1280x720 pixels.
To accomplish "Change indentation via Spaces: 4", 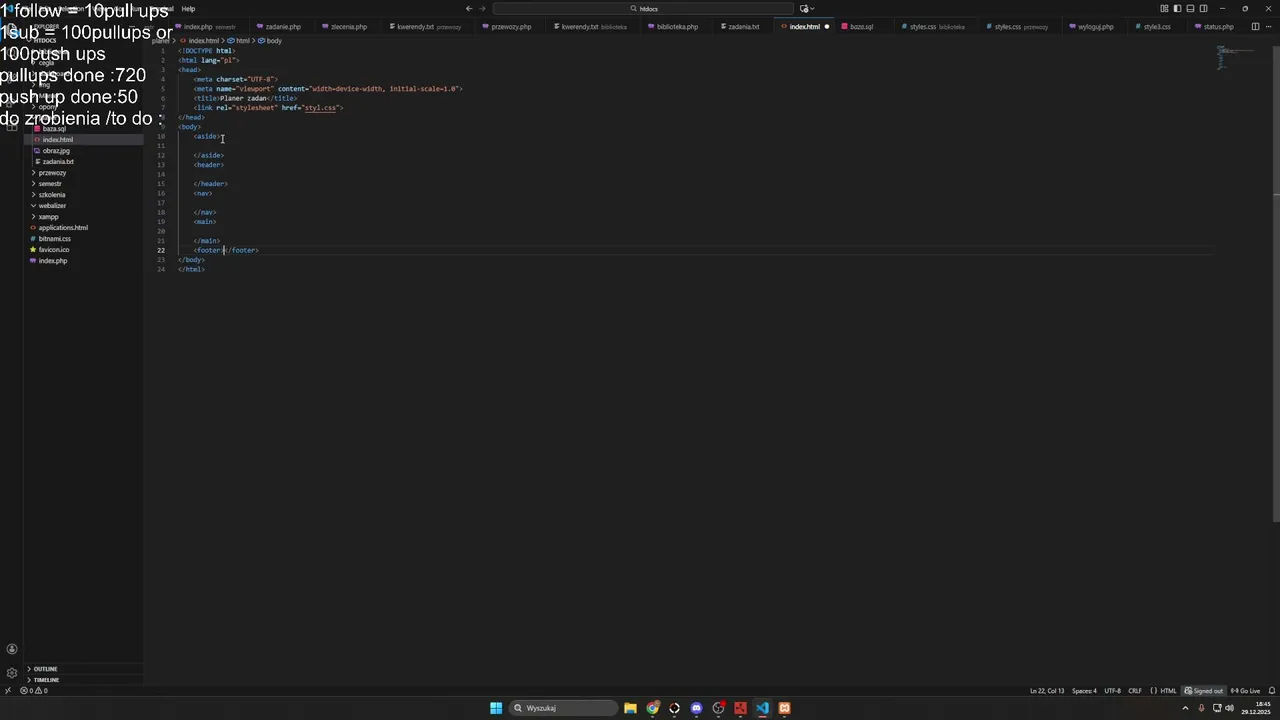I will coord(1084,691).
